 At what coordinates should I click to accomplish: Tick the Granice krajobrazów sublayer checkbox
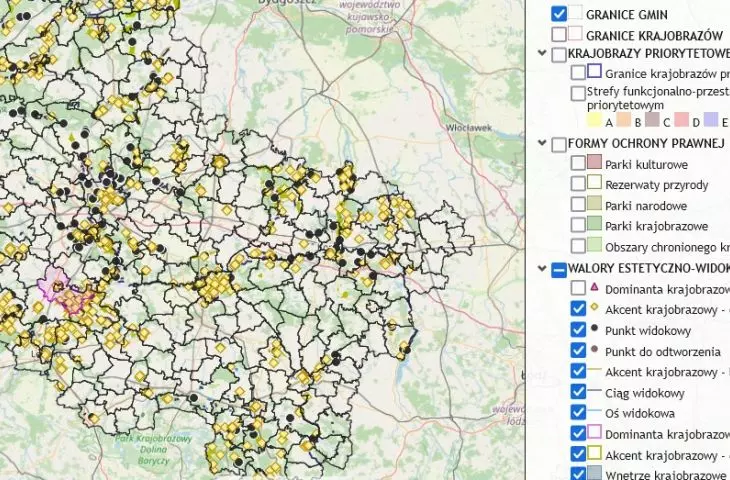578,72
